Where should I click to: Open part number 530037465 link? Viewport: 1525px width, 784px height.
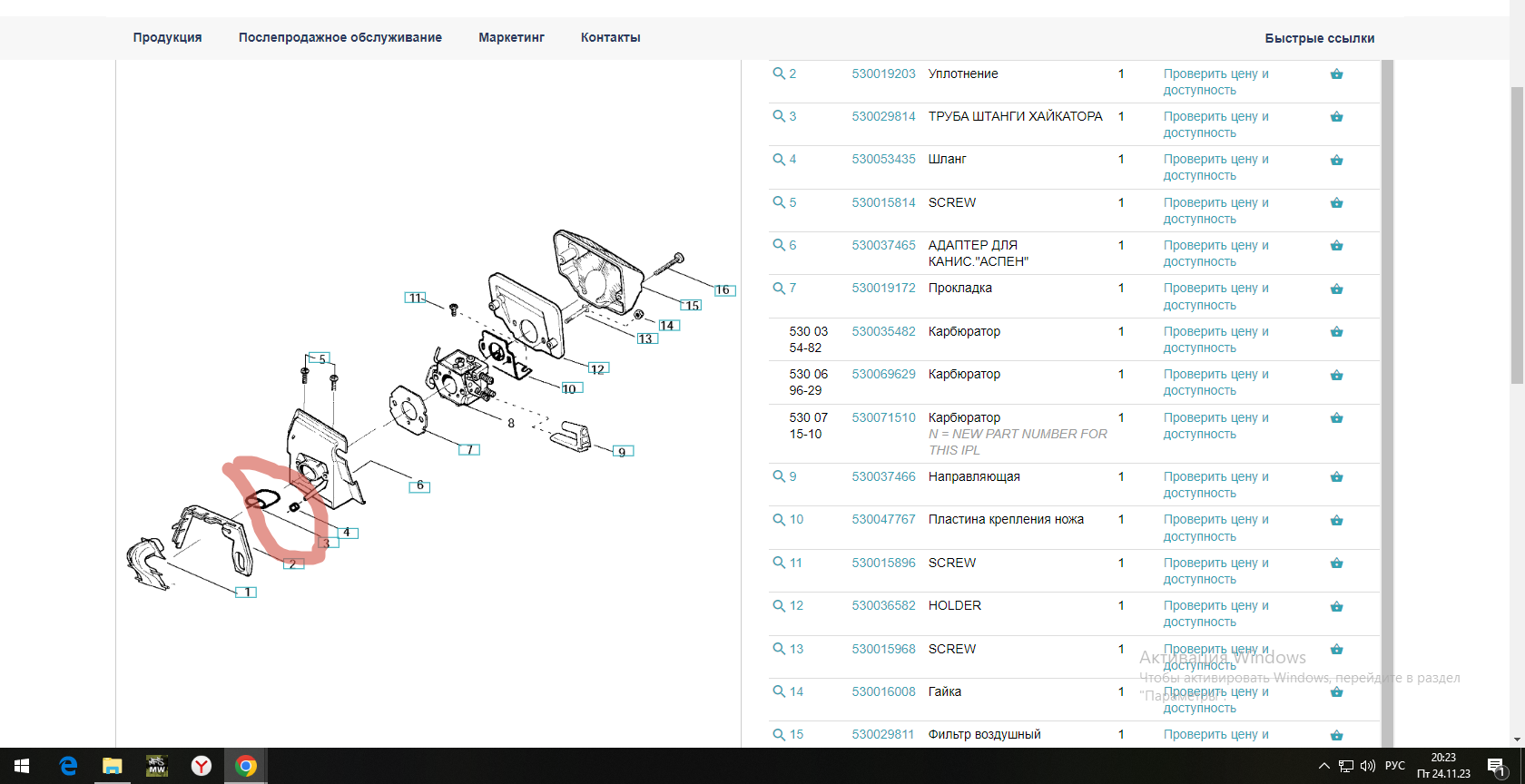point(883,245)
